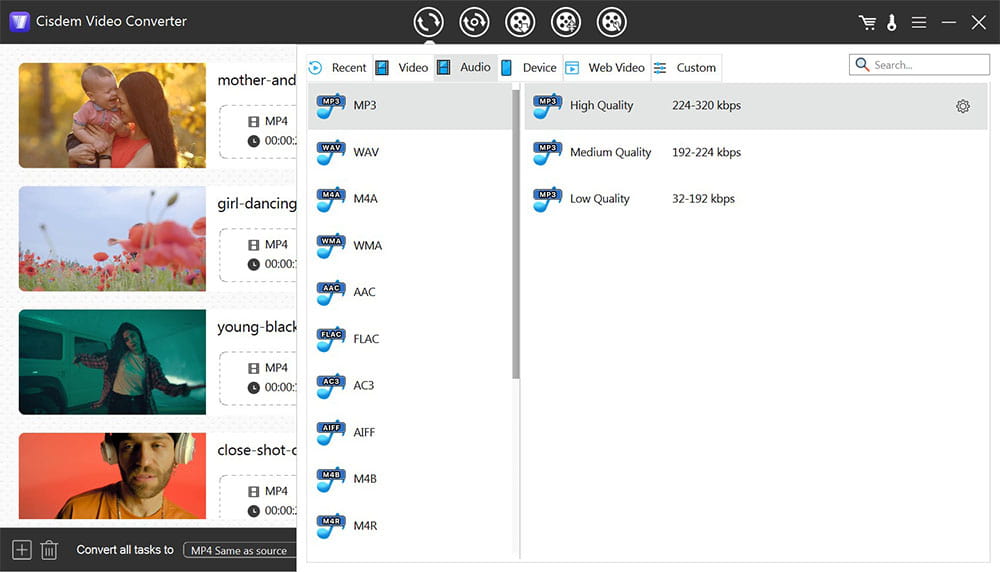Open the hamburger menu in title bar
Viewport: 1000px width, 572px height.
[x=919, y=22]
